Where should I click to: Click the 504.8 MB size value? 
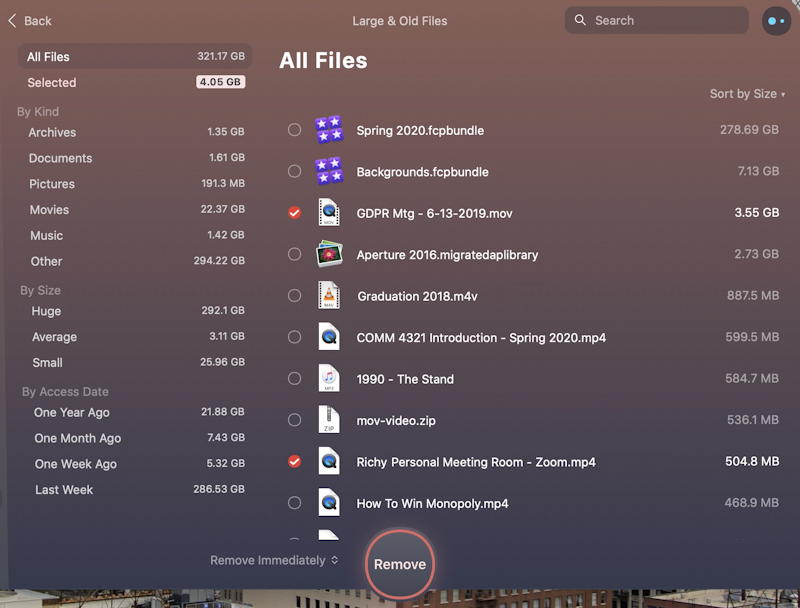click(x=752, y=461)
